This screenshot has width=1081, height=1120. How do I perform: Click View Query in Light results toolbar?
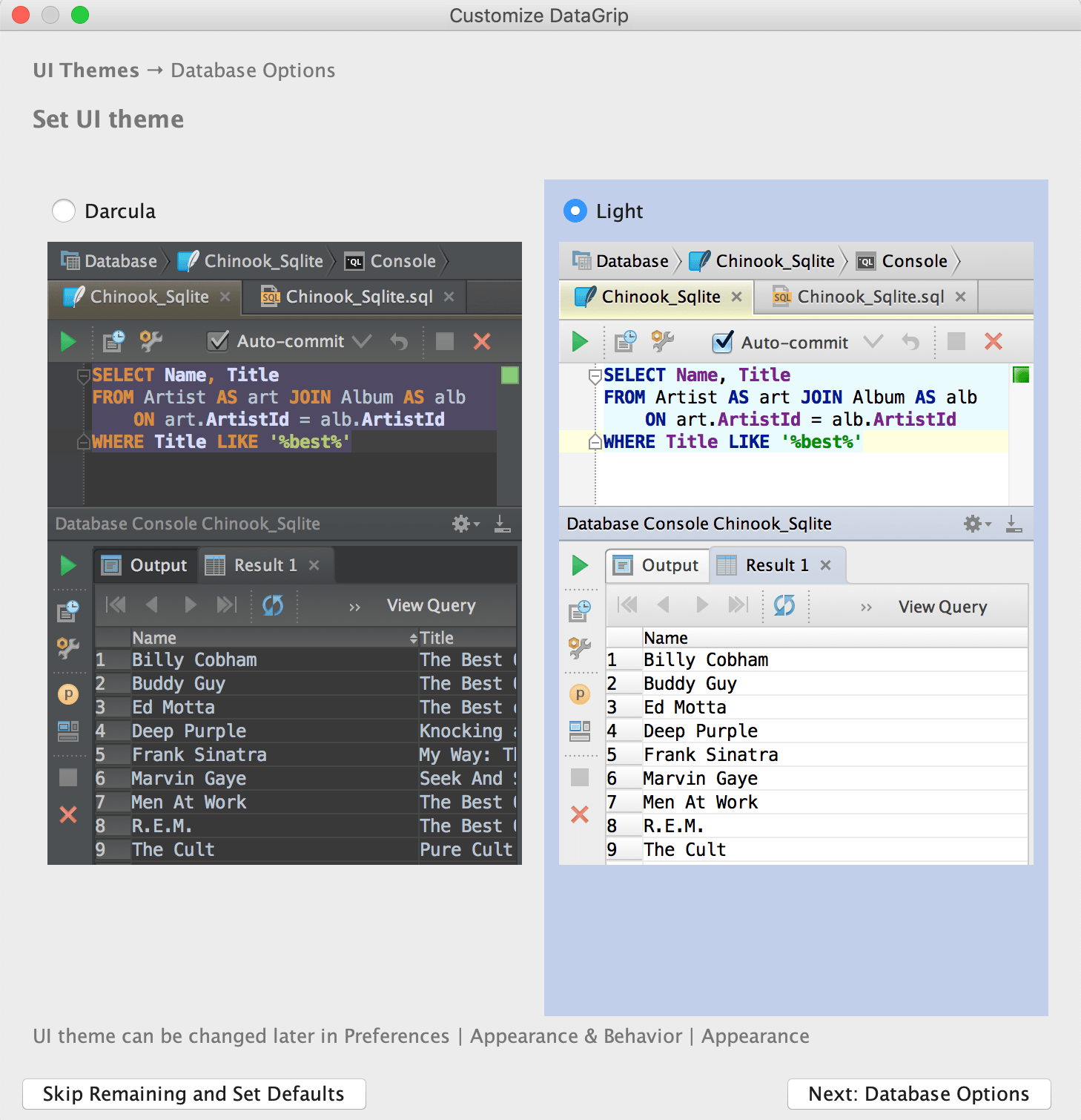pos(943,607)
